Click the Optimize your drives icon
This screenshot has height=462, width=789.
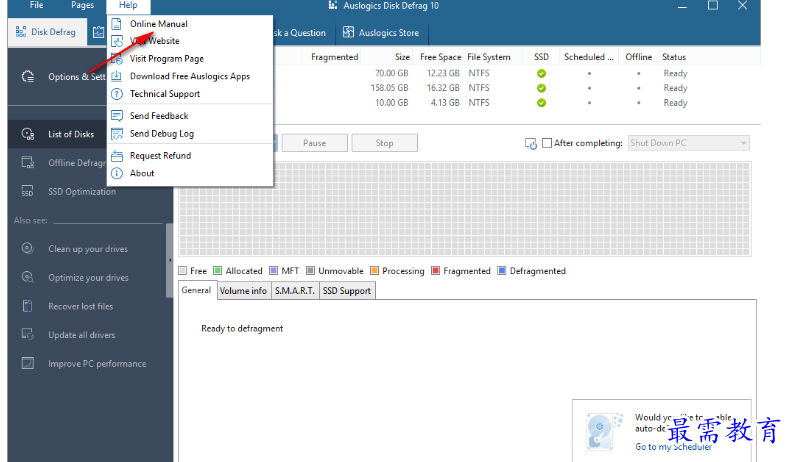28,277
